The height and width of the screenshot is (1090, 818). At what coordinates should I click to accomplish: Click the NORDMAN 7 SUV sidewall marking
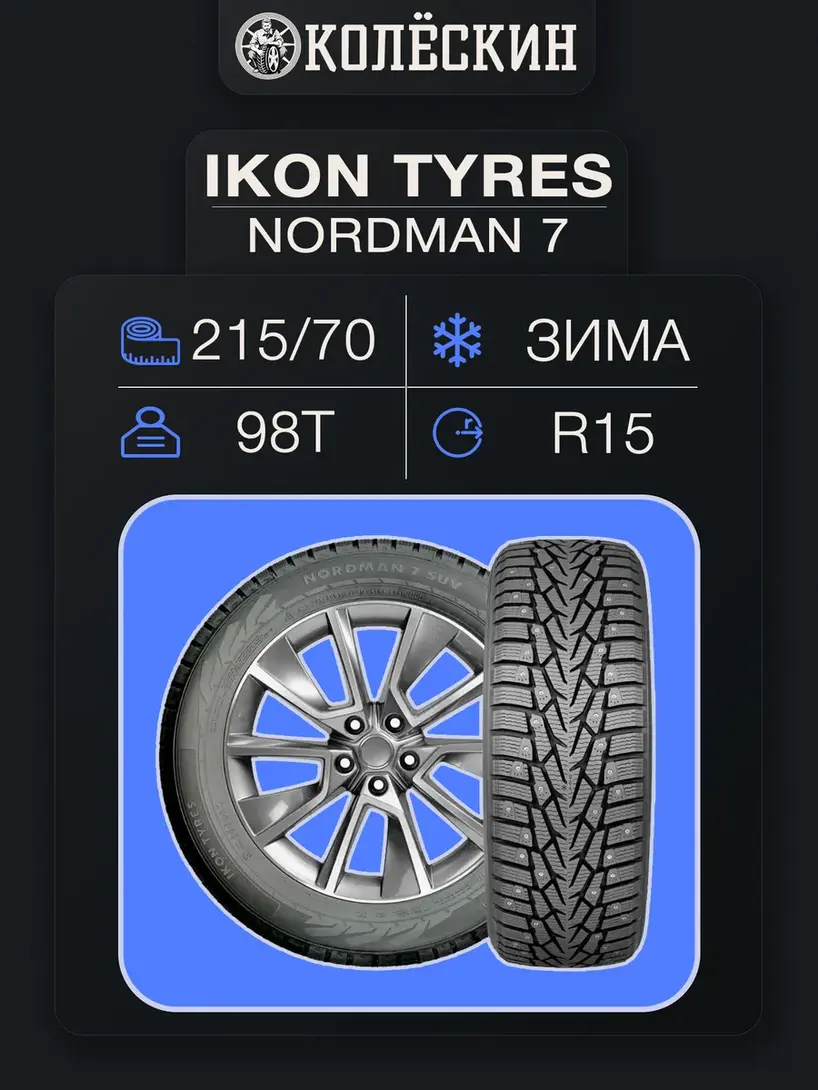[382, 576]
